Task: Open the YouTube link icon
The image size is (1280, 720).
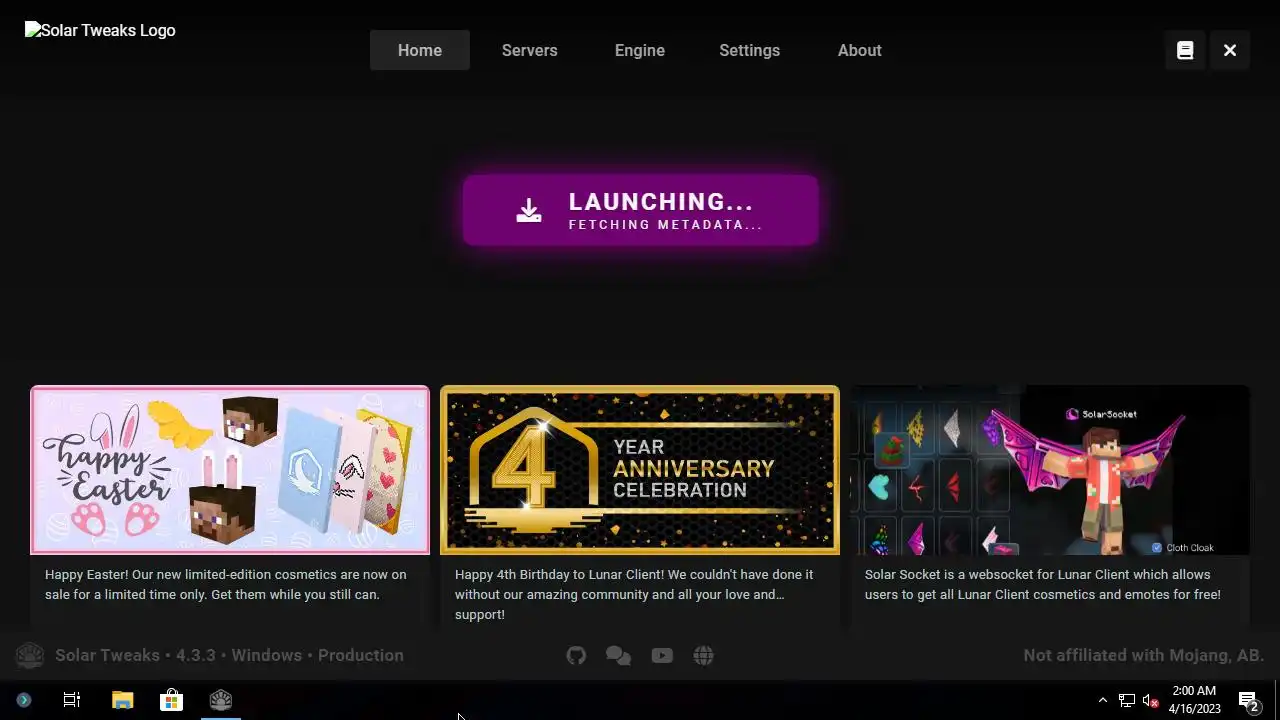Action: pos(662,656)
